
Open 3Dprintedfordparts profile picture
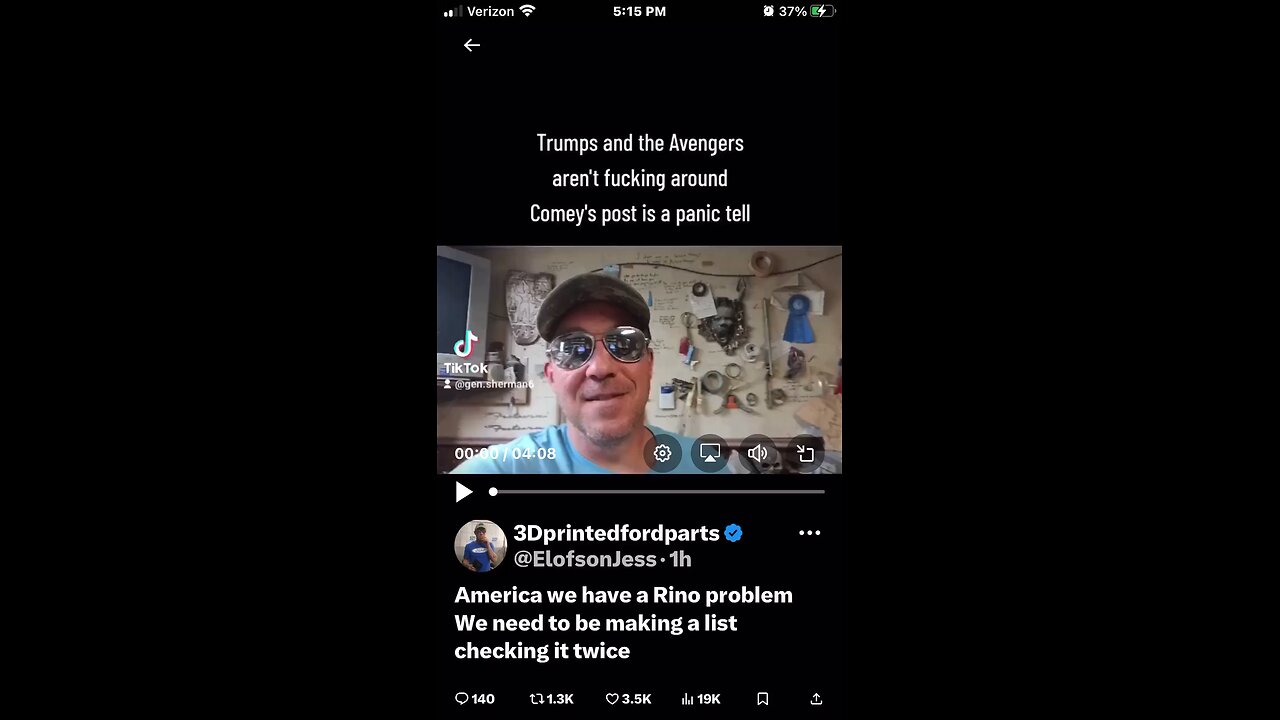pyautogui.click(x=480, y=546)
